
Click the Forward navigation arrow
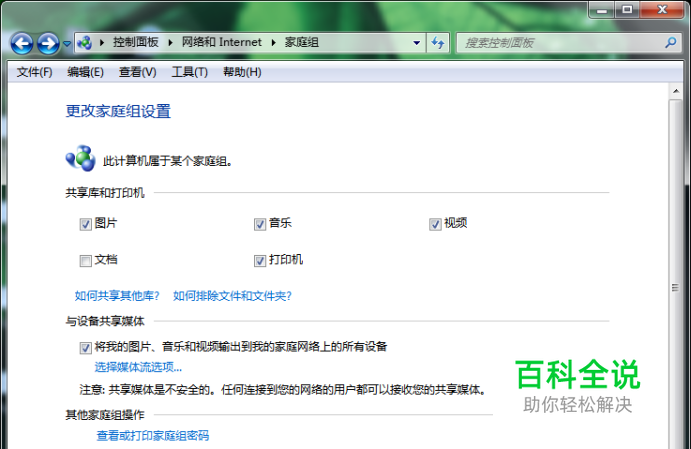point(48,44)
